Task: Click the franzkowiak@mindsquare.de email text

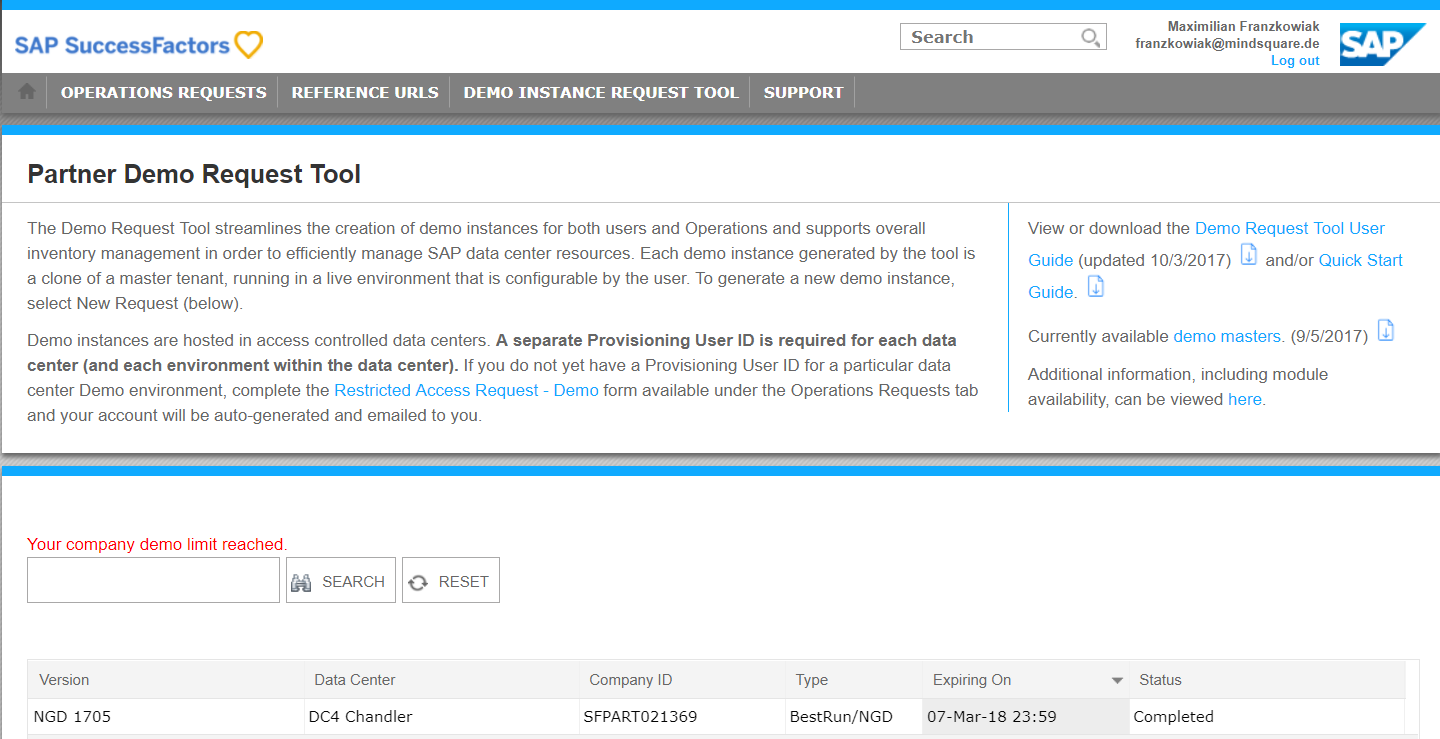Action: (1227, 44)
